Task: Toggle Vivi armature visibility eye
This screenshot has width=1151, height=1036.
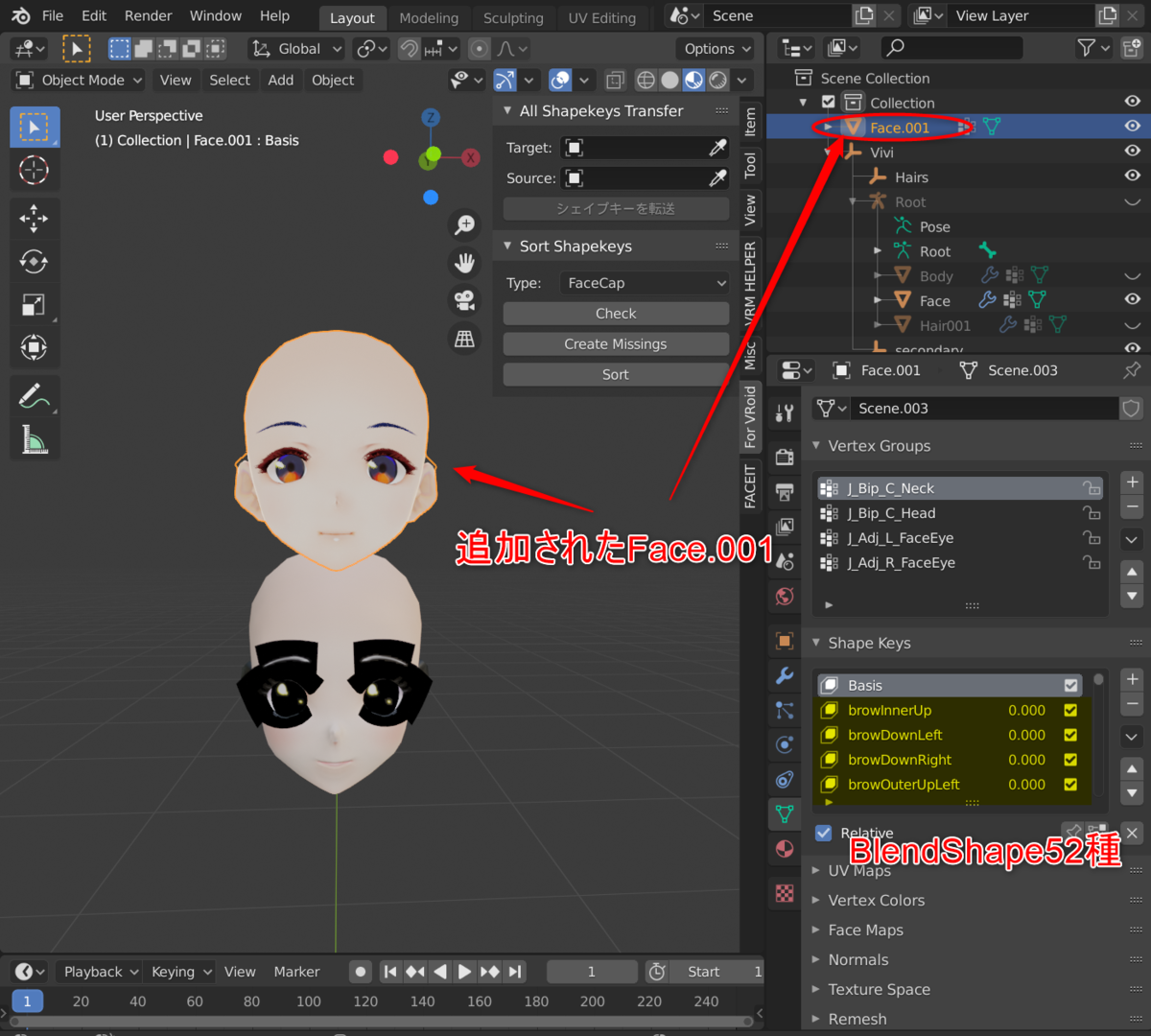Action: point(1133,152)
